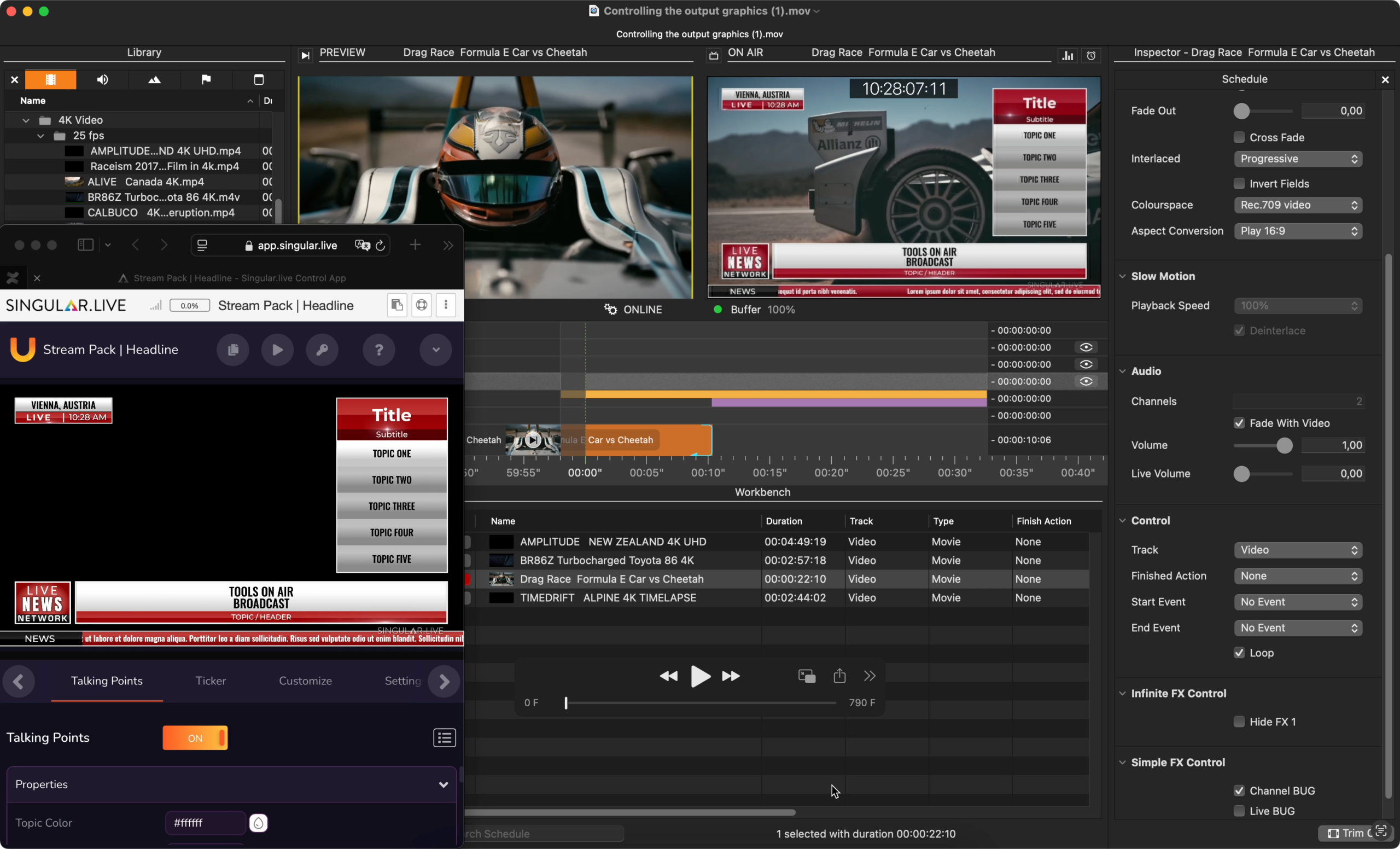Image resolution: width=1400 pixels, height=849 pixels.
Task: Select TIMEDRIFT ALPINE 4K TIMELAPSE row
Action: coord(608,598)
